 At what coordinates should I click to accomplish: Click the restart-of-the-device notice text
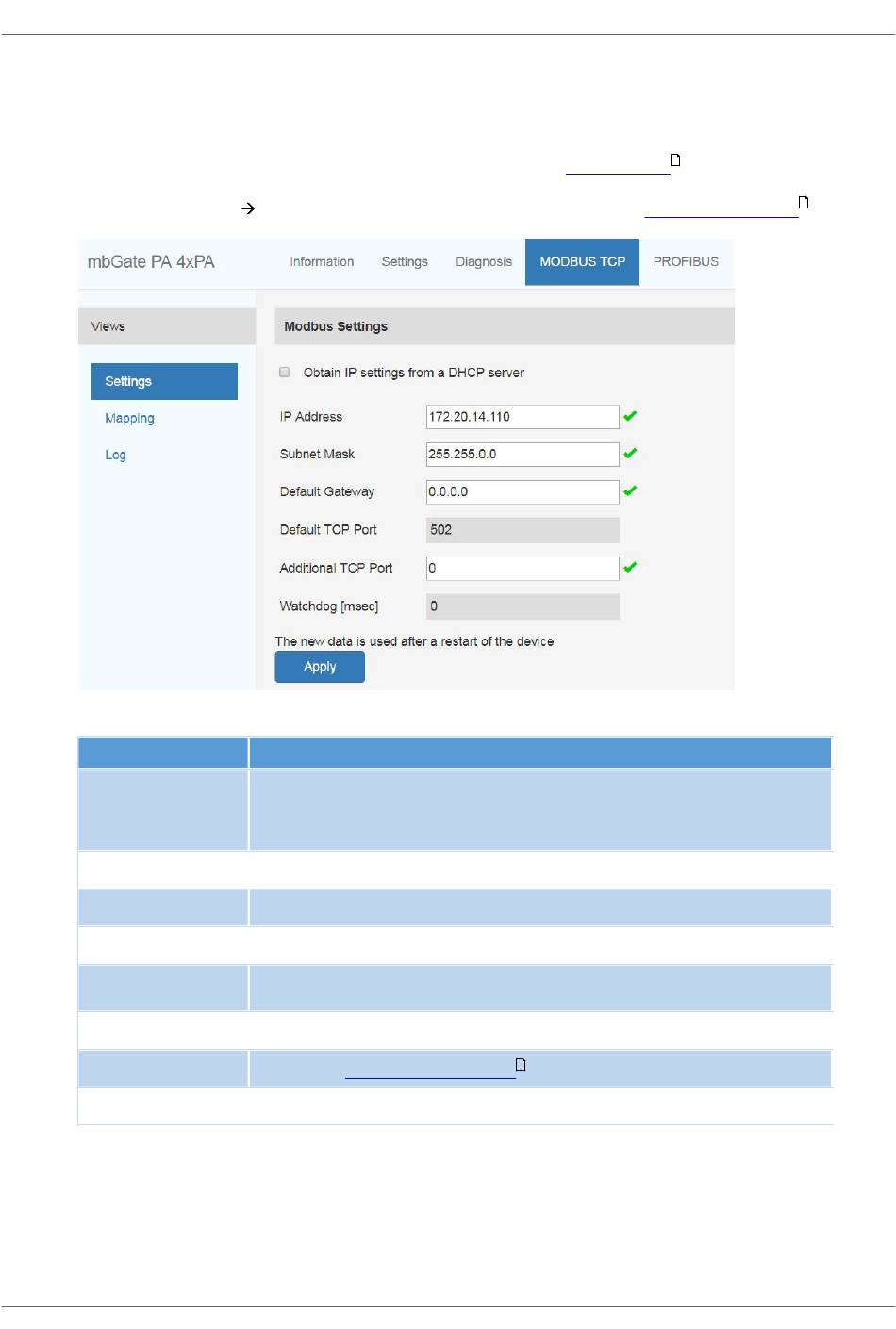coord(414,641)
